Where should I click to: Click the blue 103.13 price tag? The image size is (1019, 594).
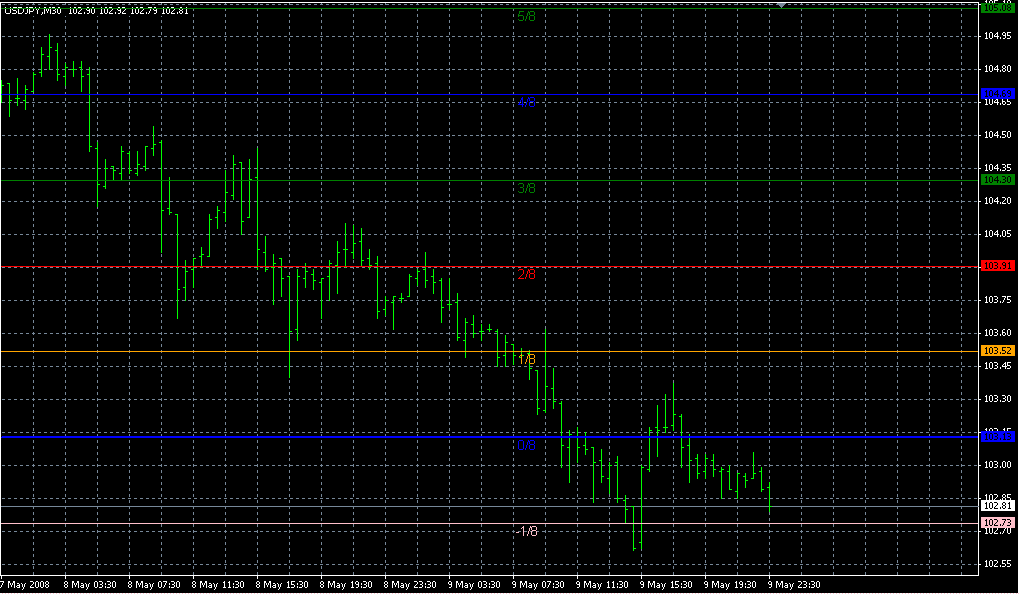pyautogui.click(x=998, y=436)
